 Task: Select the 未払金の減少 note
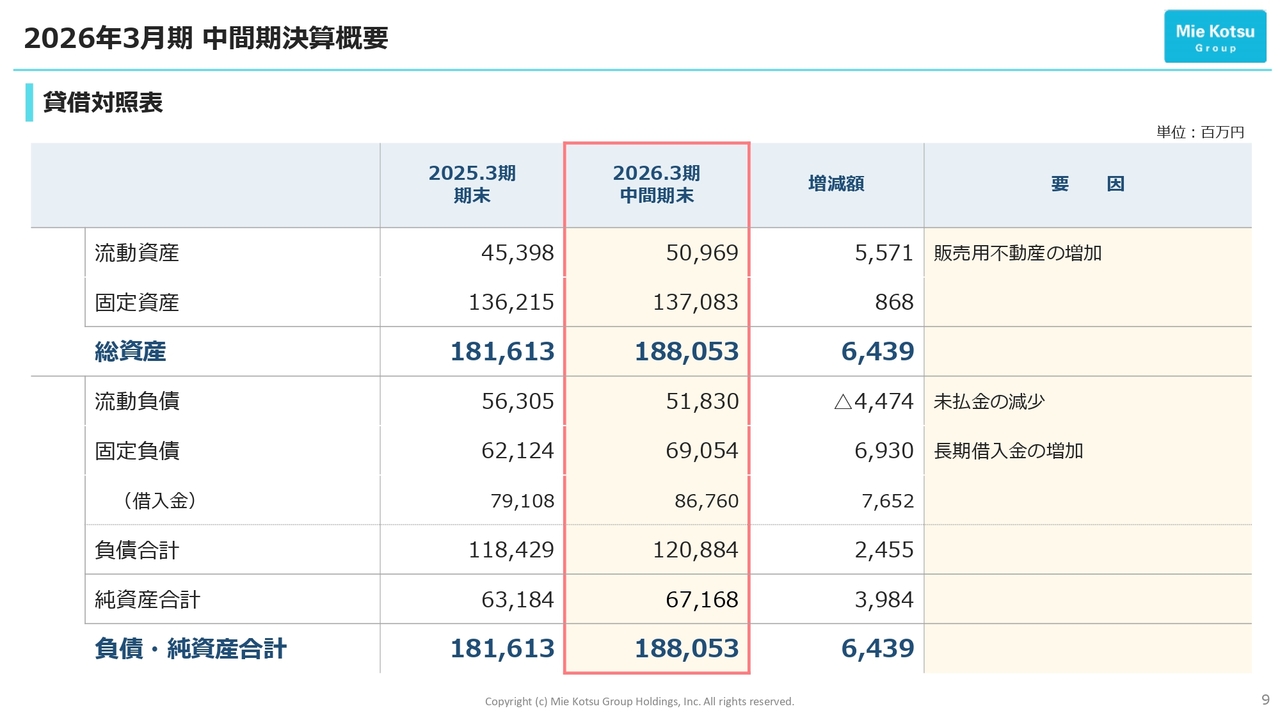pyautogui.click(x=989, y=401)
